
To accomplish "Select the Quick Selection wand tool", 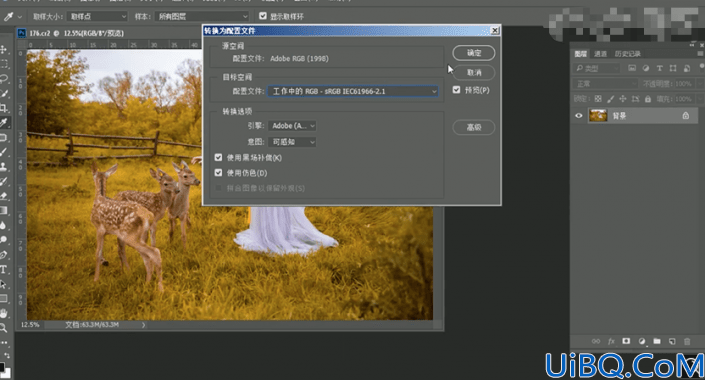I will 4,94.
